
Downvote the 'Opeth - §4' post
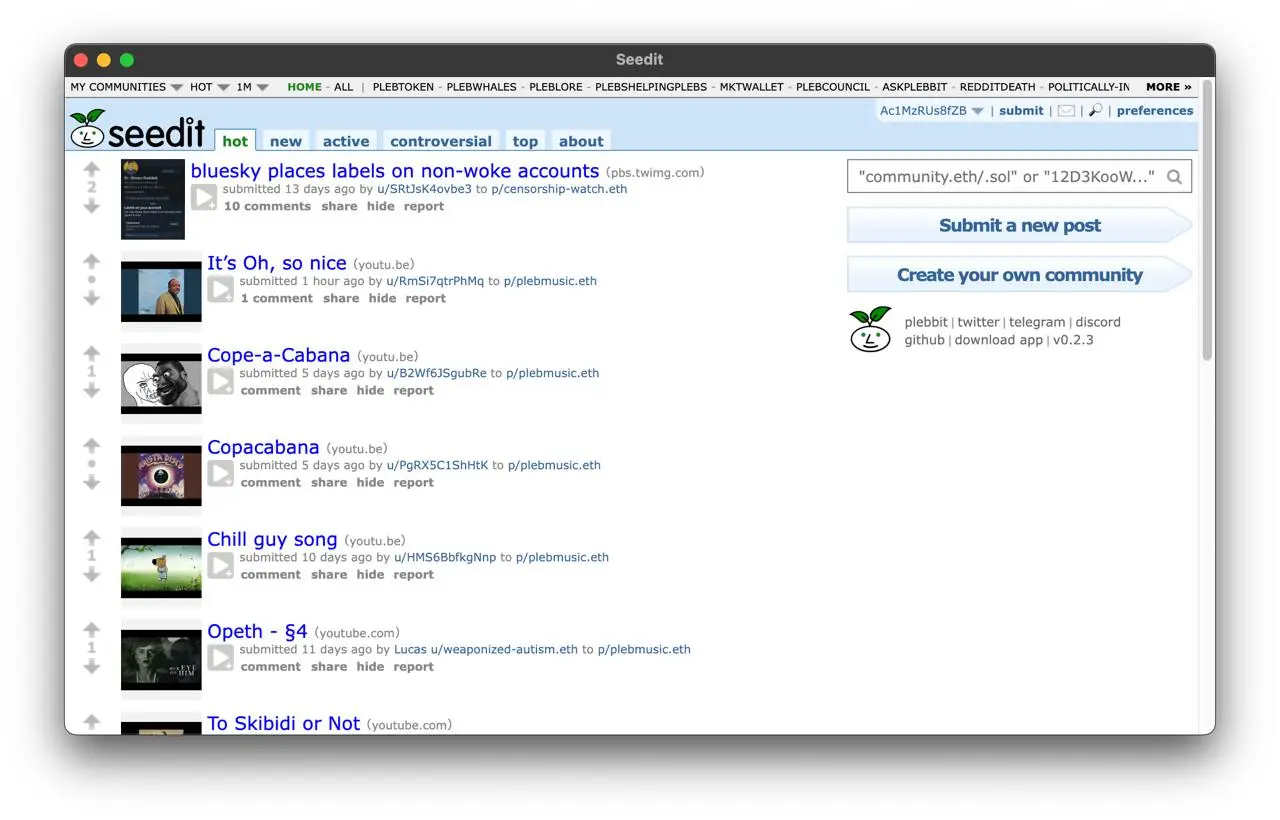pyautogui.click(x=92, y=666)
